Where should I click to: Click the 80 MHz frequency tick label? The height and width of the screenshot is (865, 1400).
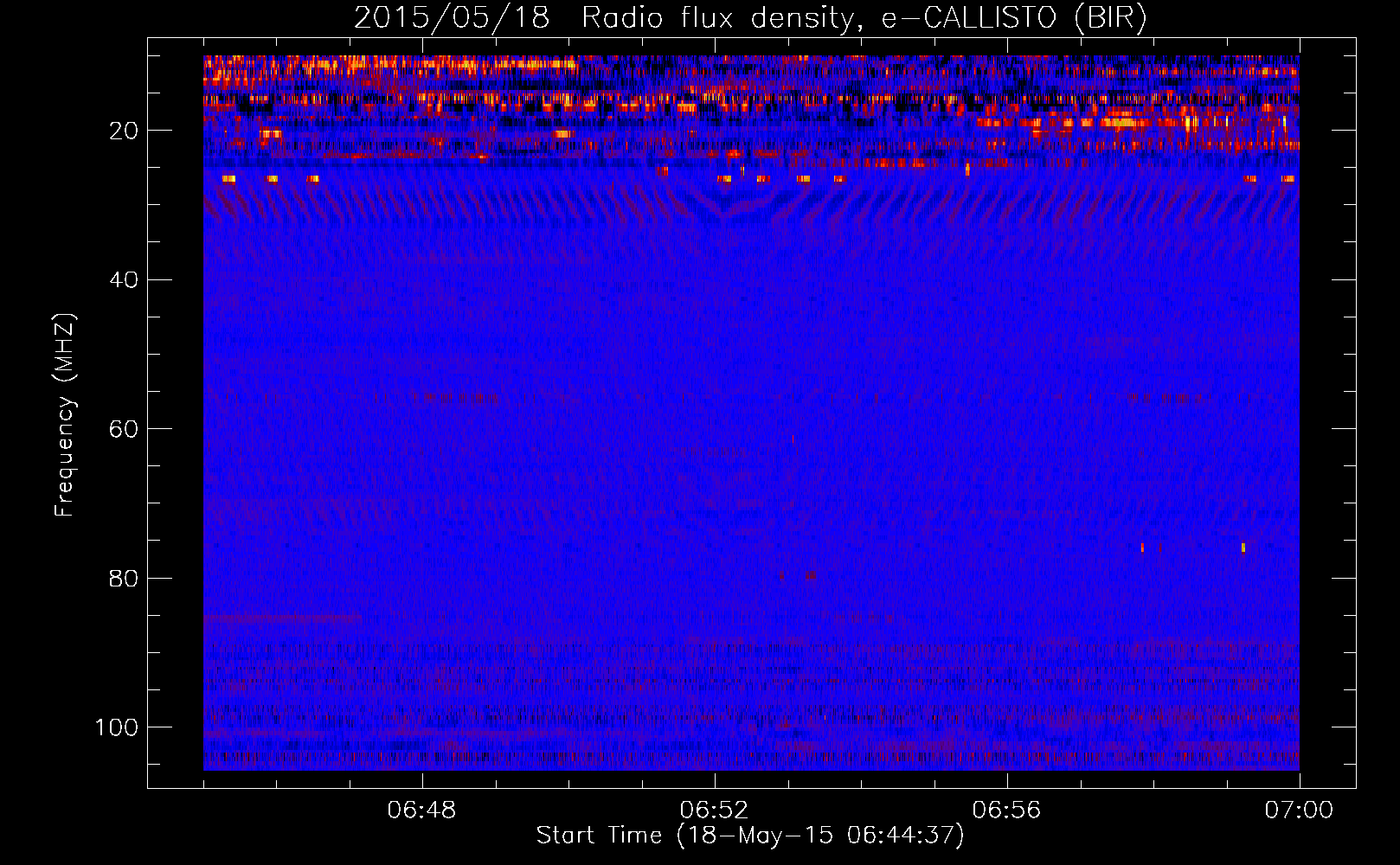(x=124, y=578)
